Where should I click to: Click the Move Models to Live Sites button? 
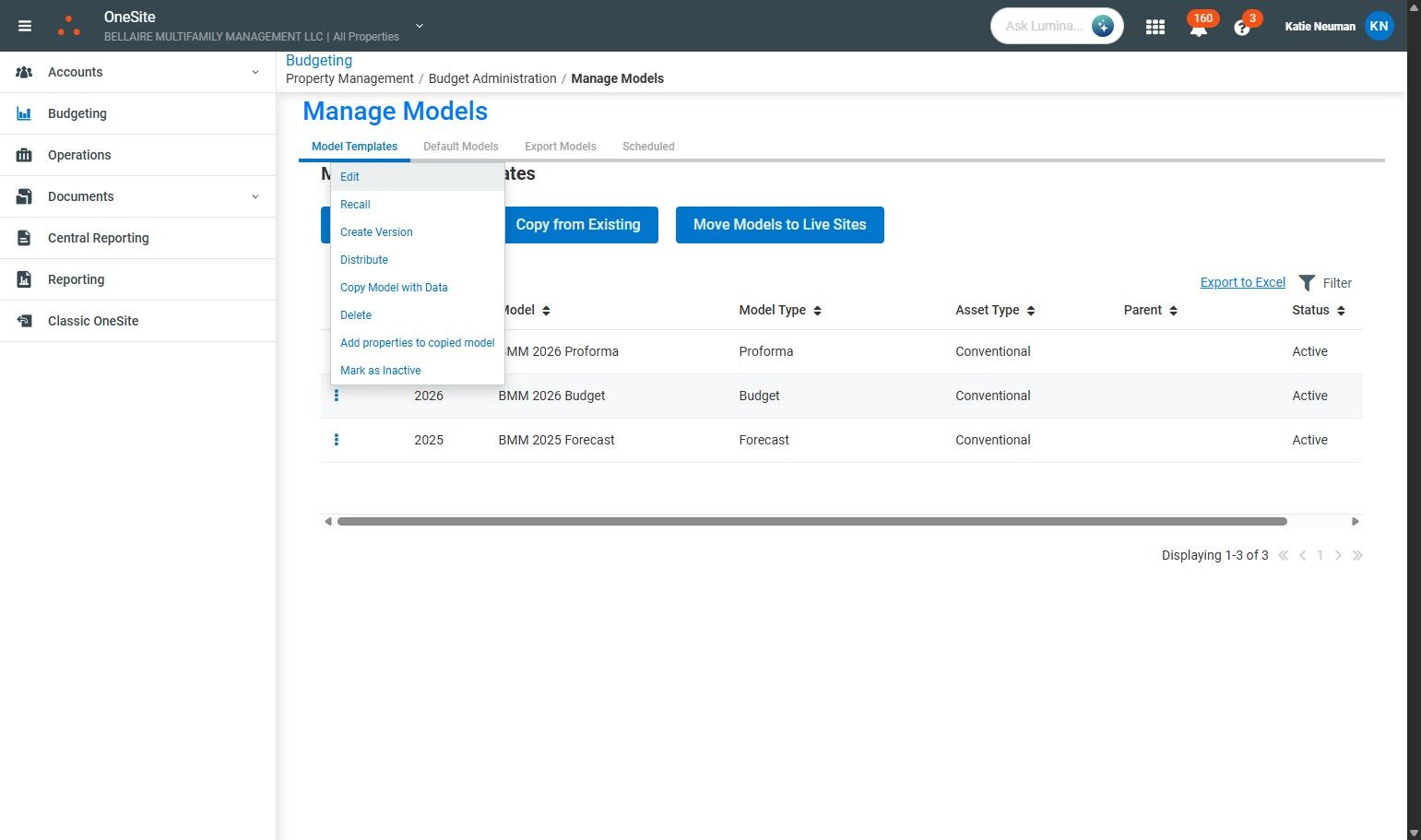coord(779,225)
